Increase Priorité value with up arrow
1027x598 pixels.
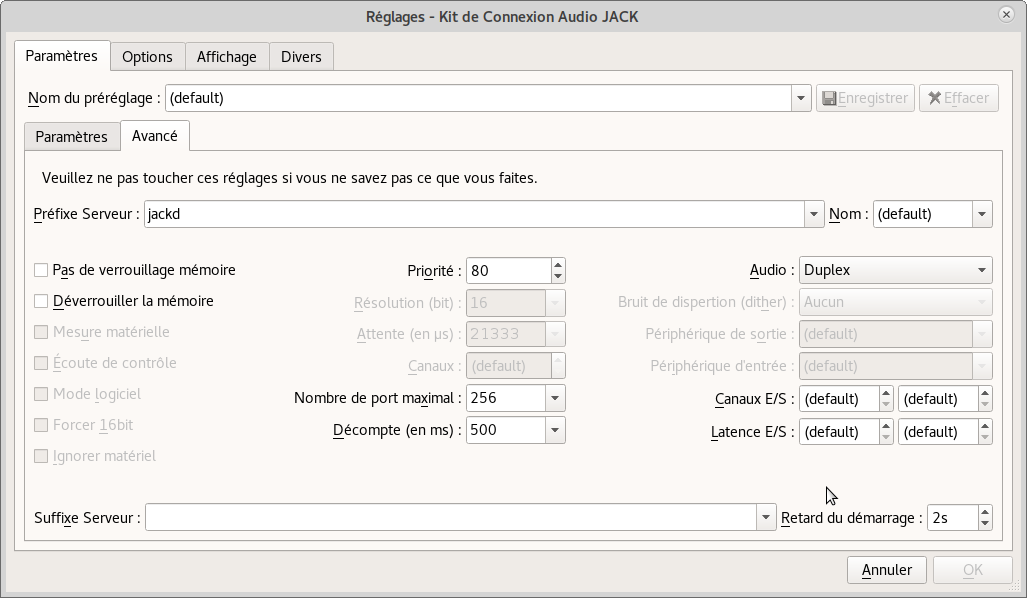558,264
